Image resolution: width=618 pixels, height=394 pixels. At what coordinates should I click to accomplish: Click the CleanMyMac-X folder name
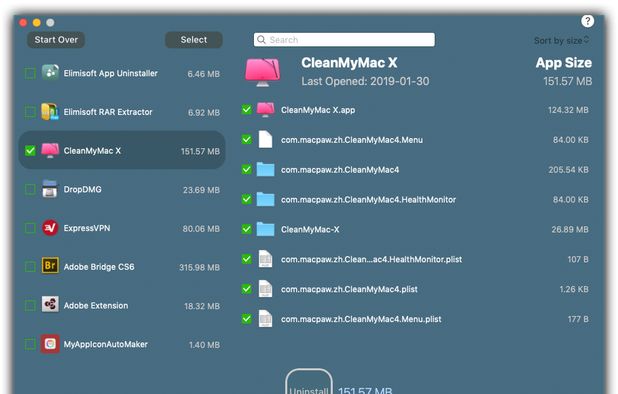[x=310, y=229]
